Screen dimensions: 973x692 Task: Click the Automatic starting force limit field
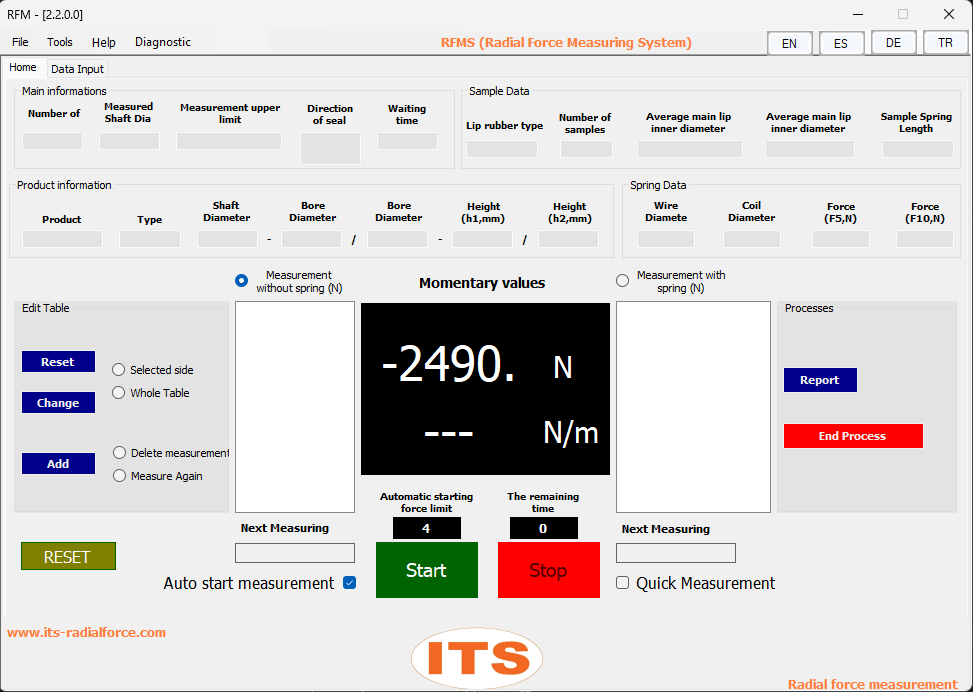tap(426, 528)
